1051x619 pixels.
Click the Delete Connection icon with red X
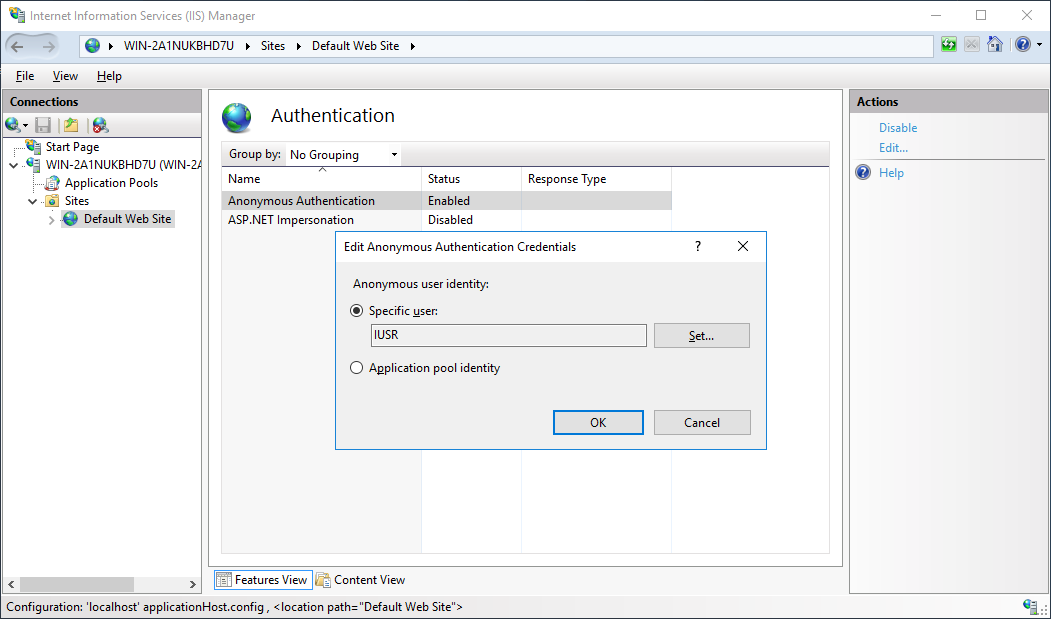tap(100, 125)
